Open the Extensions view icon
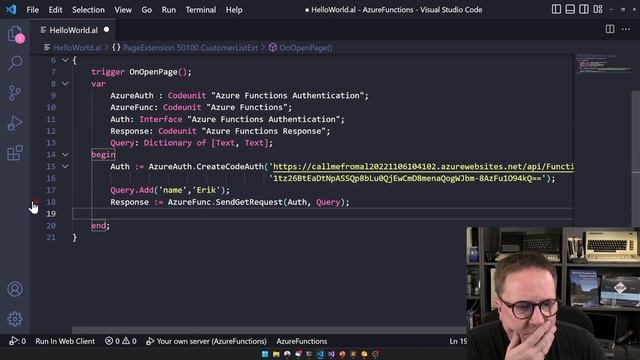The image size is (640, 360). point(15,153)
